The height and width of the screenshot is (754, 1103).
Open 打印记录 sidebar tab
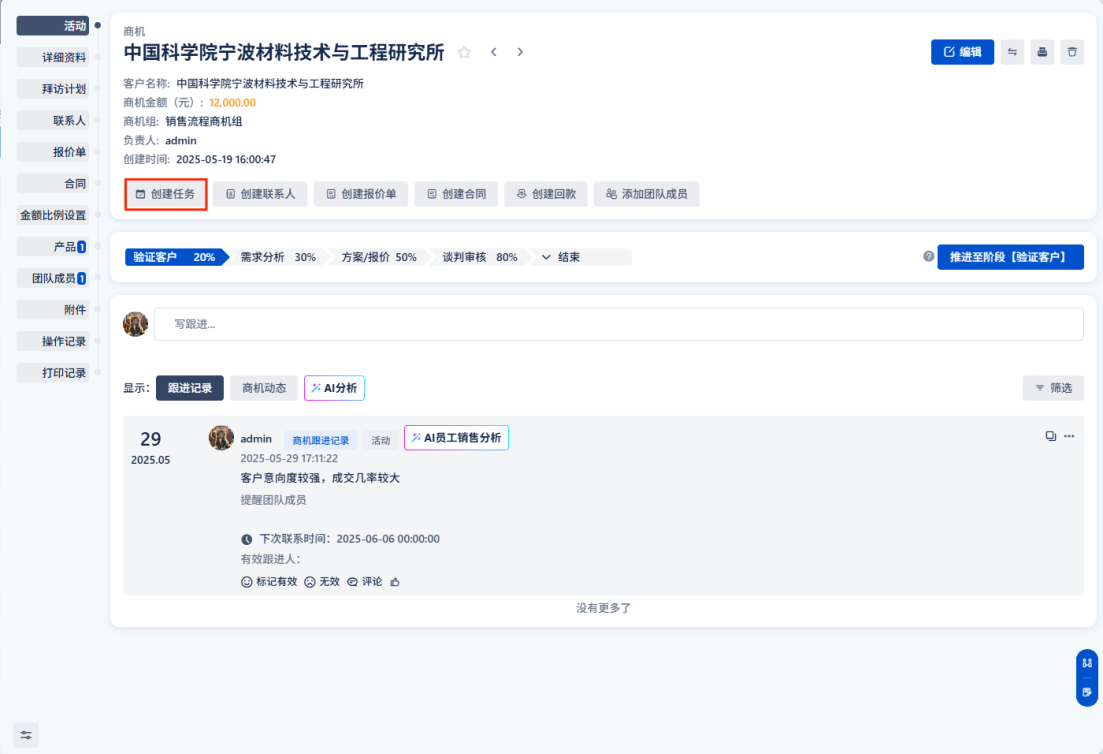pos(53,373)
